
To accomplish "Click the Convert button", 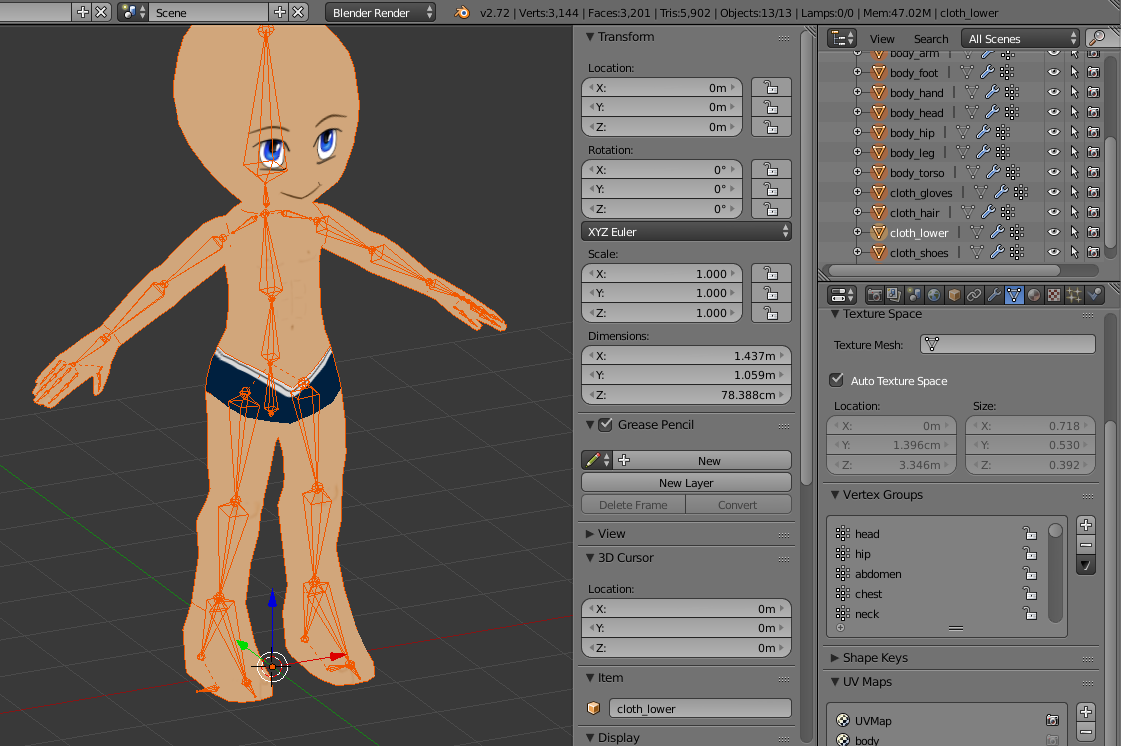I will coord(738,504).
